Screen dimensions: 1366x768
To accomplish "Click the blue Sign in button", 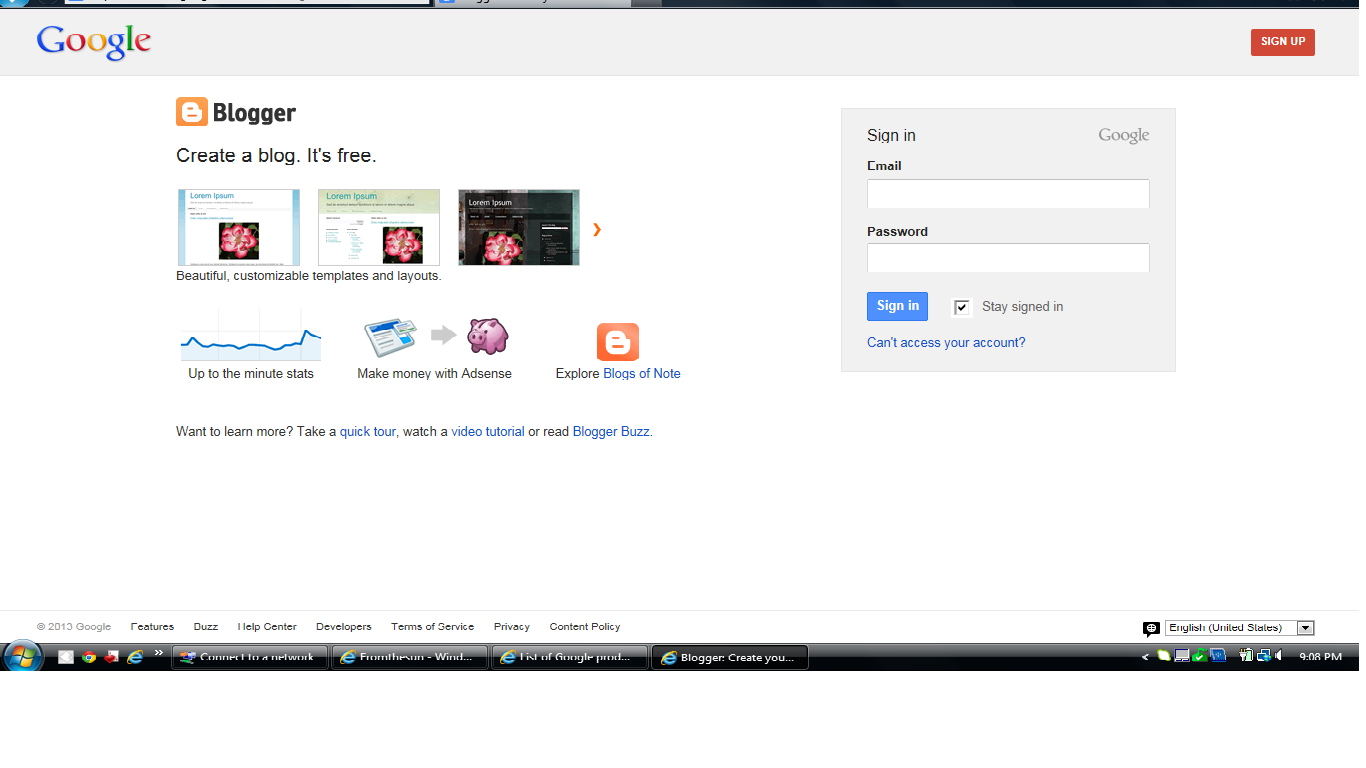I will 897,306.
